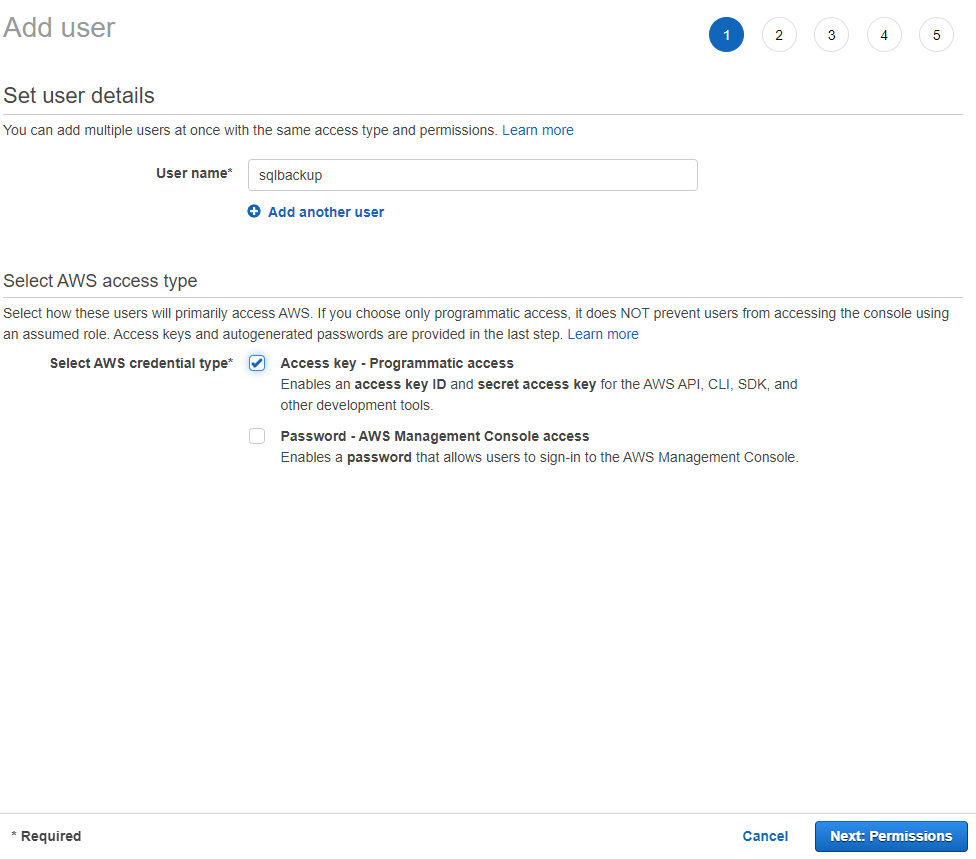Click the Add user page title
The height and width of the screenshot is (860, 976).
pos(59,27)
